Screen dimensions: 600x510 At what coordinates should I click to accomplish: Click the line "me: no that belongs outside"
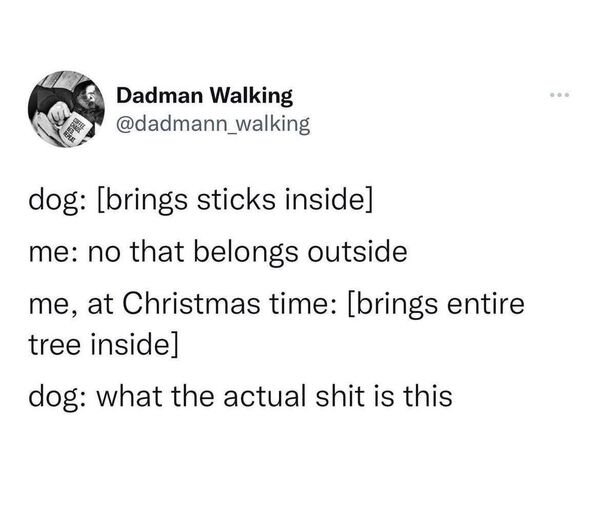tap(216, 251)
